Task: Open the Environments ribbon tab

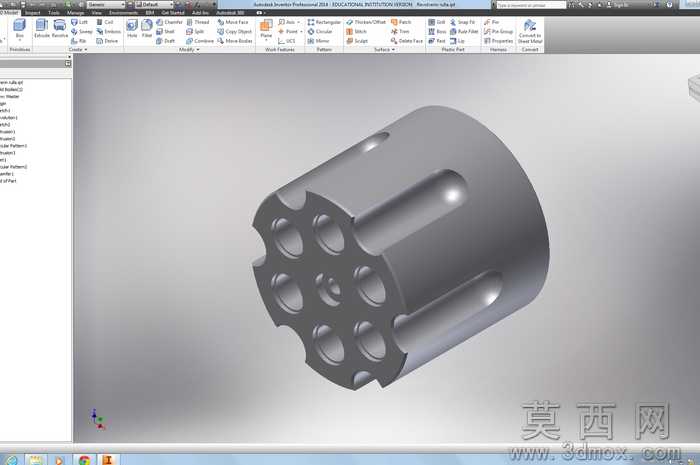Action: (x=123, y=13)
